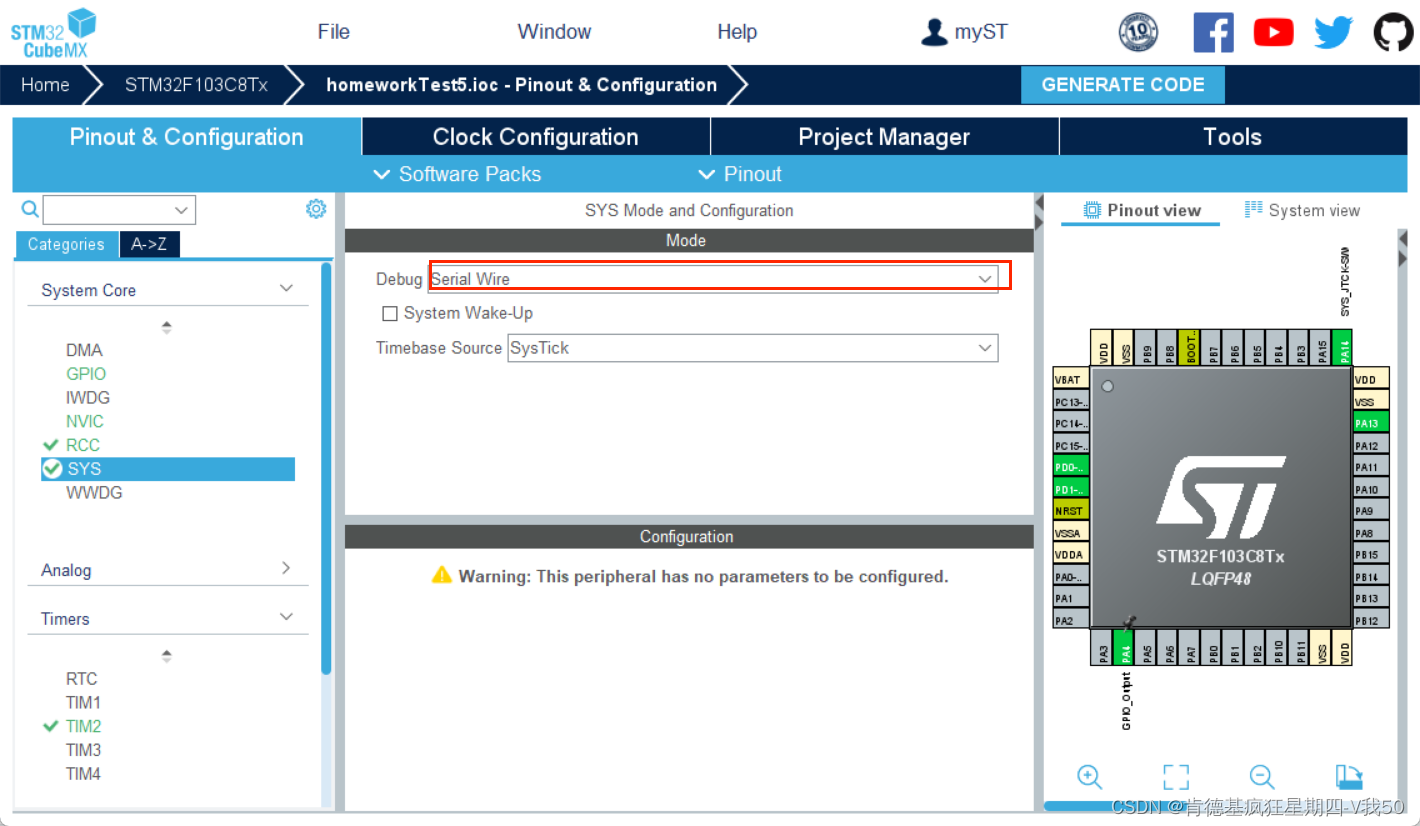Switch to the Clock Configuration tab

tap(535, 137)
